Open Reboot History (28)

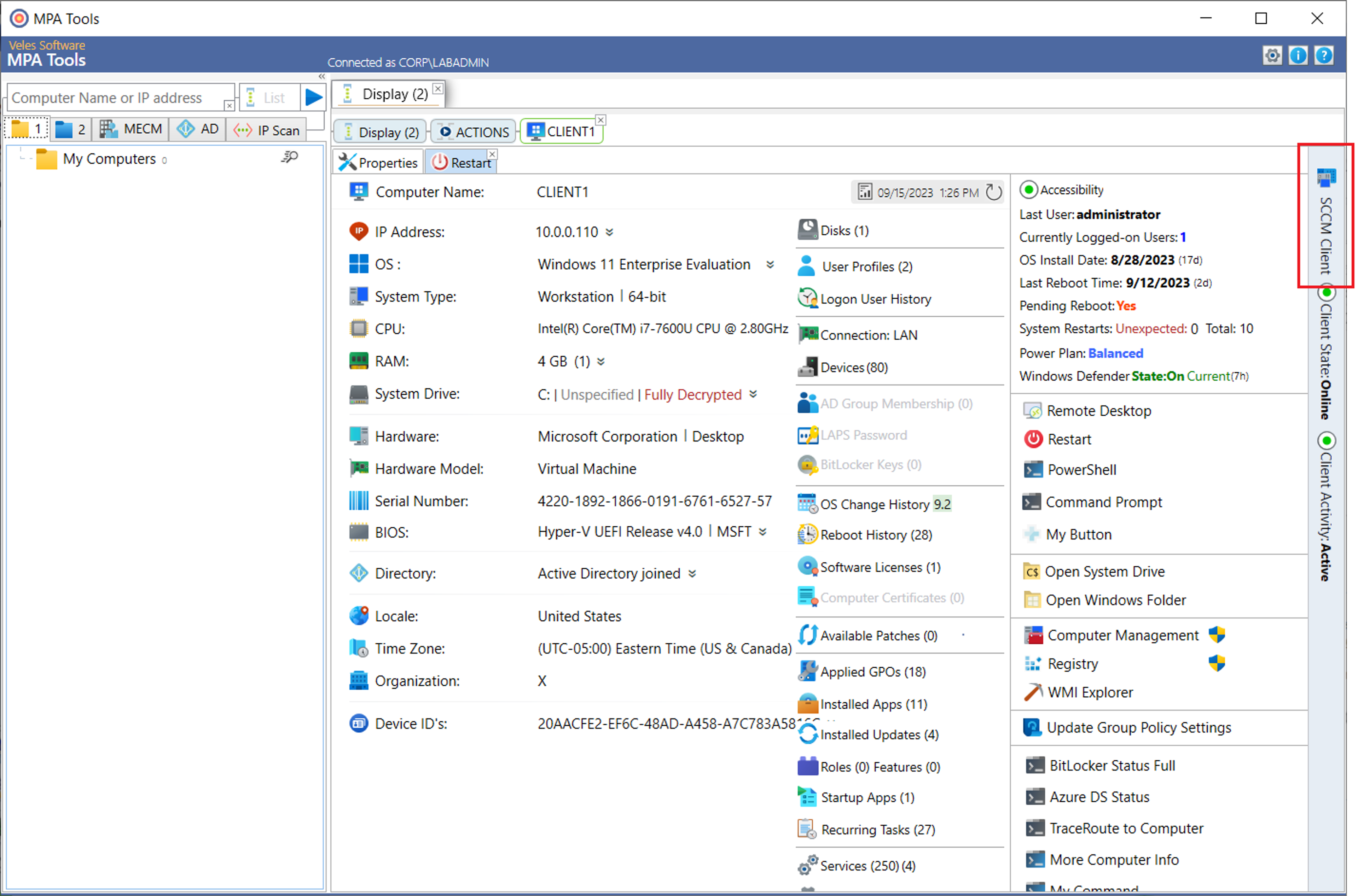[x=865, y=535]
